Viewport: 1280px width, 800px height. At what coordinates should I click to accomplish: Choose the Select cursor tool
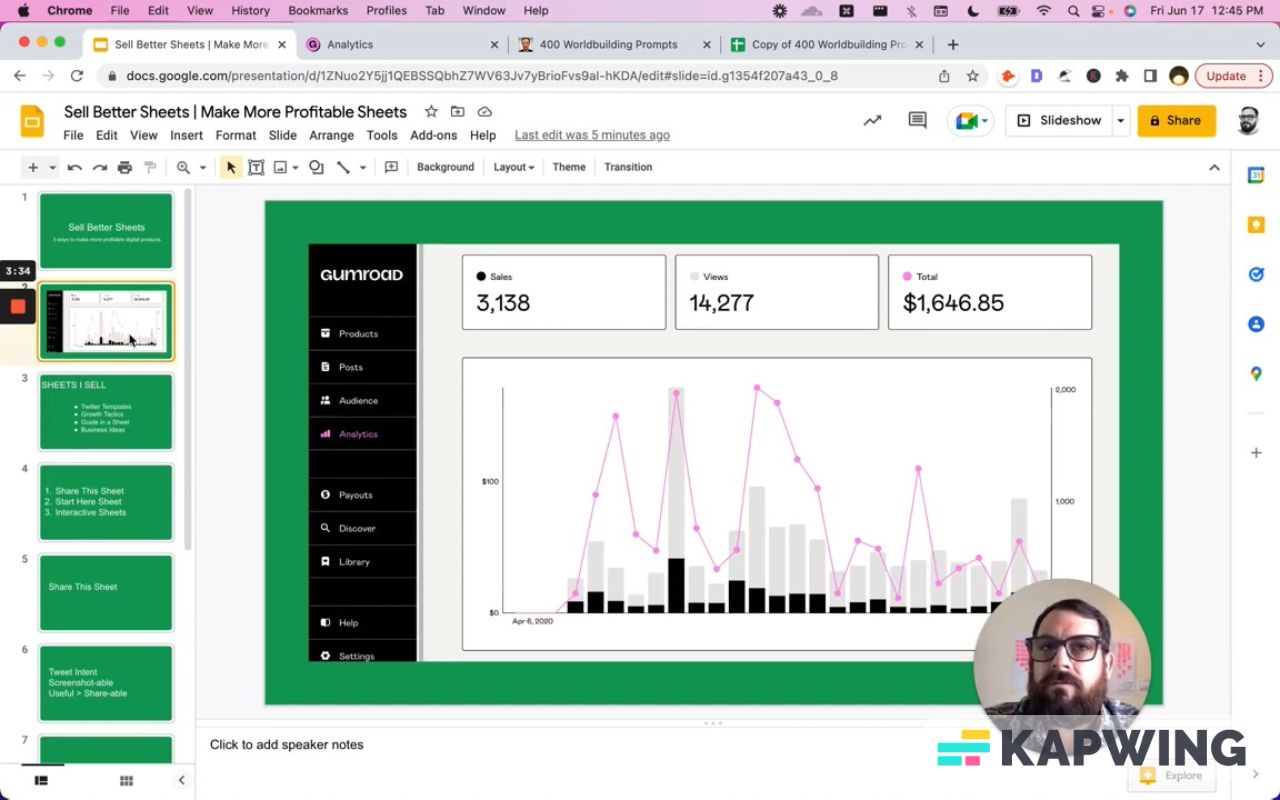231,167
